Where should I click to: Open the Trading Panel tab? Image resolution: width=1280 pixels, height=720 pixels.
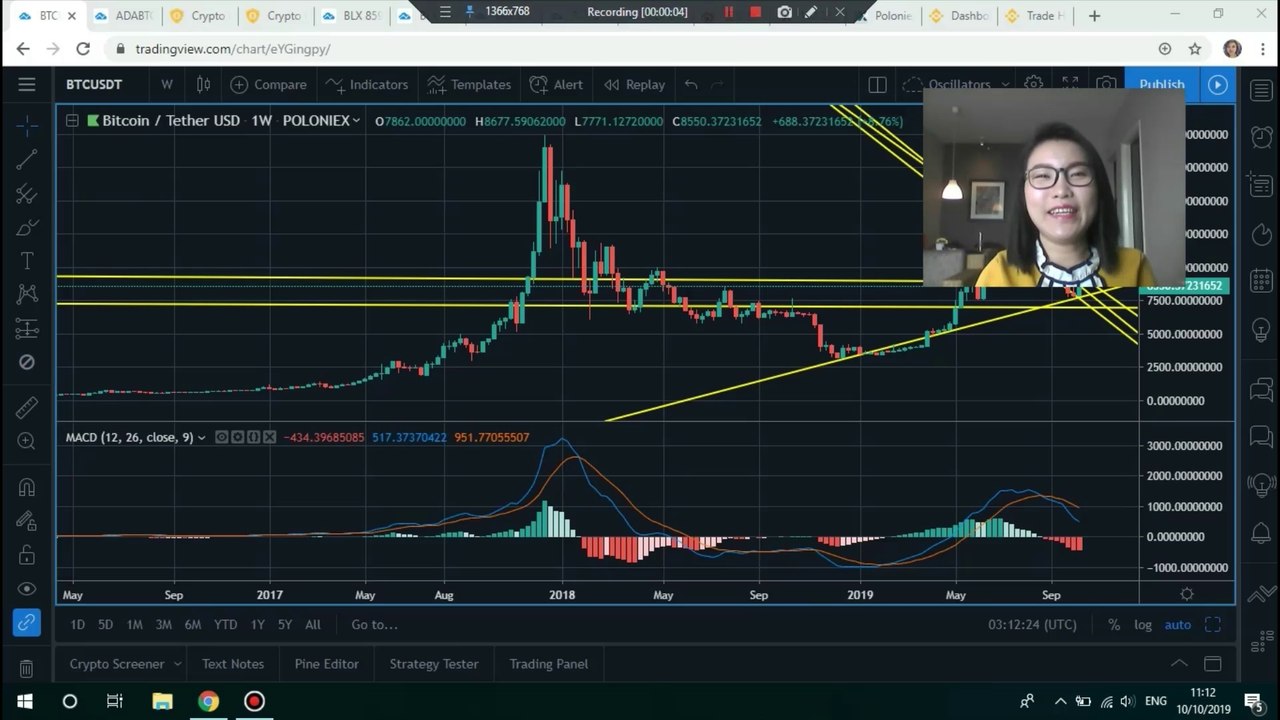(549, 664)
